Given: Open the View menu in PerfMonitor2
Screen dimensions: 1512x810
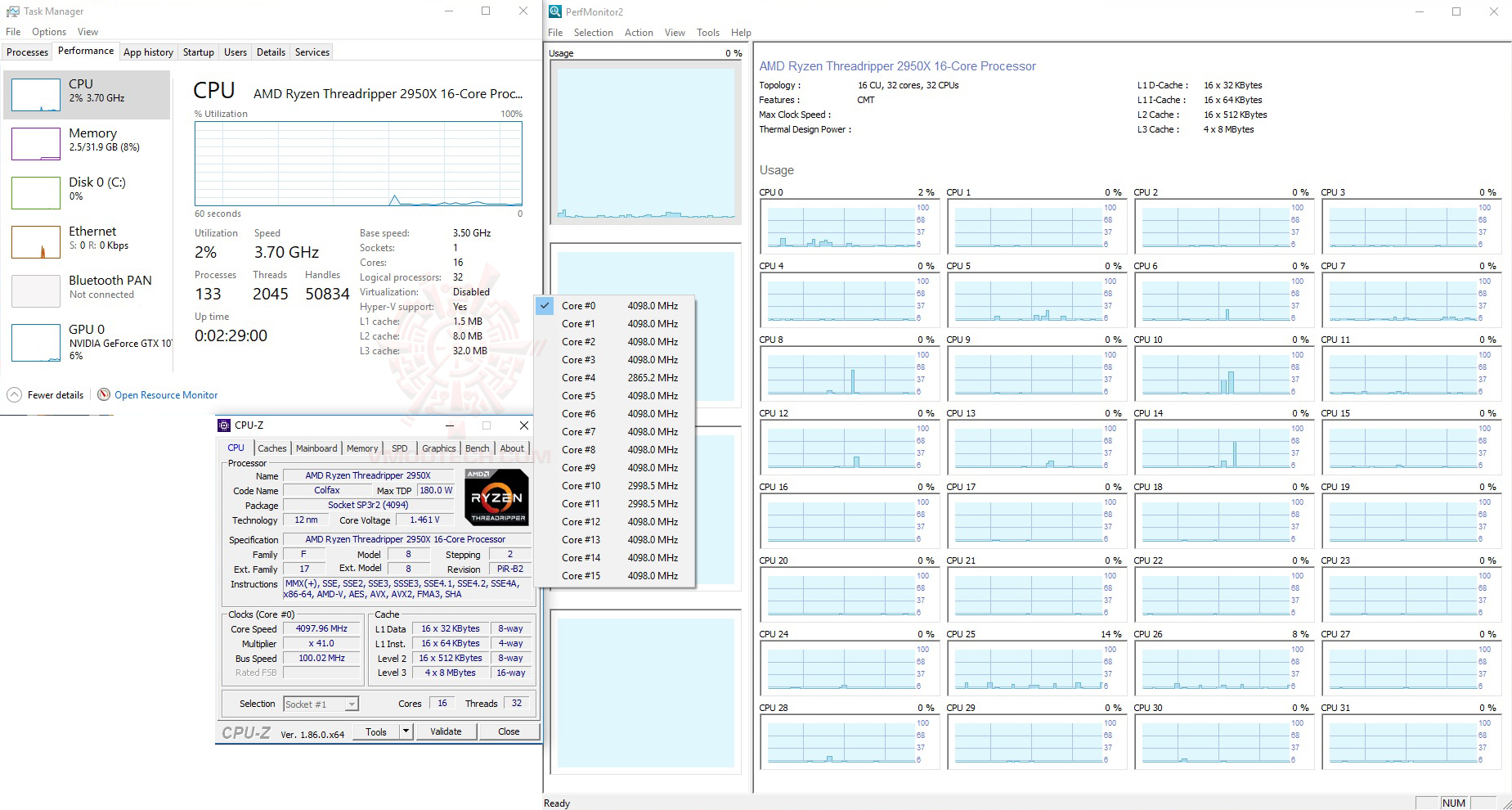Looking at the screenshot, I should click(675, 33).
